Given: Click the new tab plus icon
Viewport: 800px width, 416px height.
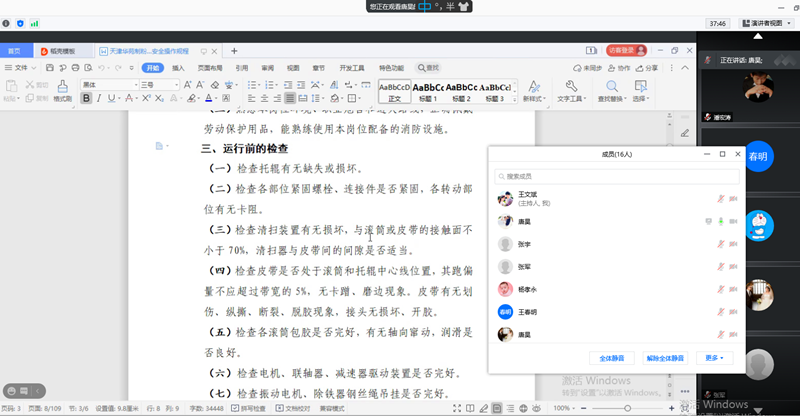Looking at the screenshot, I should pos(234,50).
